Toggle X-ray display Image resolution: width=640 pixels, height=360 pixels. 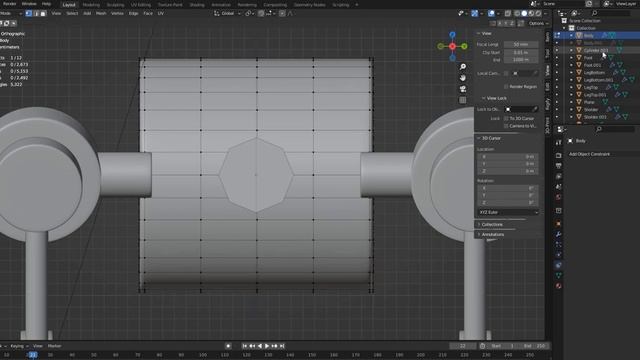508,13
